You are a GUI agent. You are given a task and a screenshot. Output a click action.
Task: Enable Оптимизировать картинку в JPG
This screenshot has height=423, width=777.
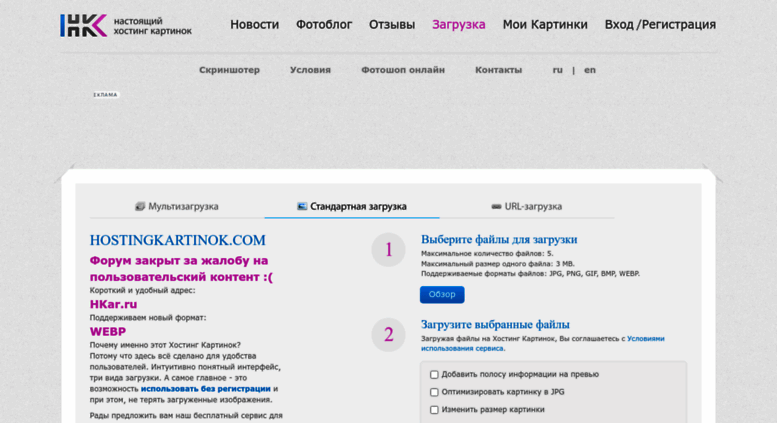[434, 392]
